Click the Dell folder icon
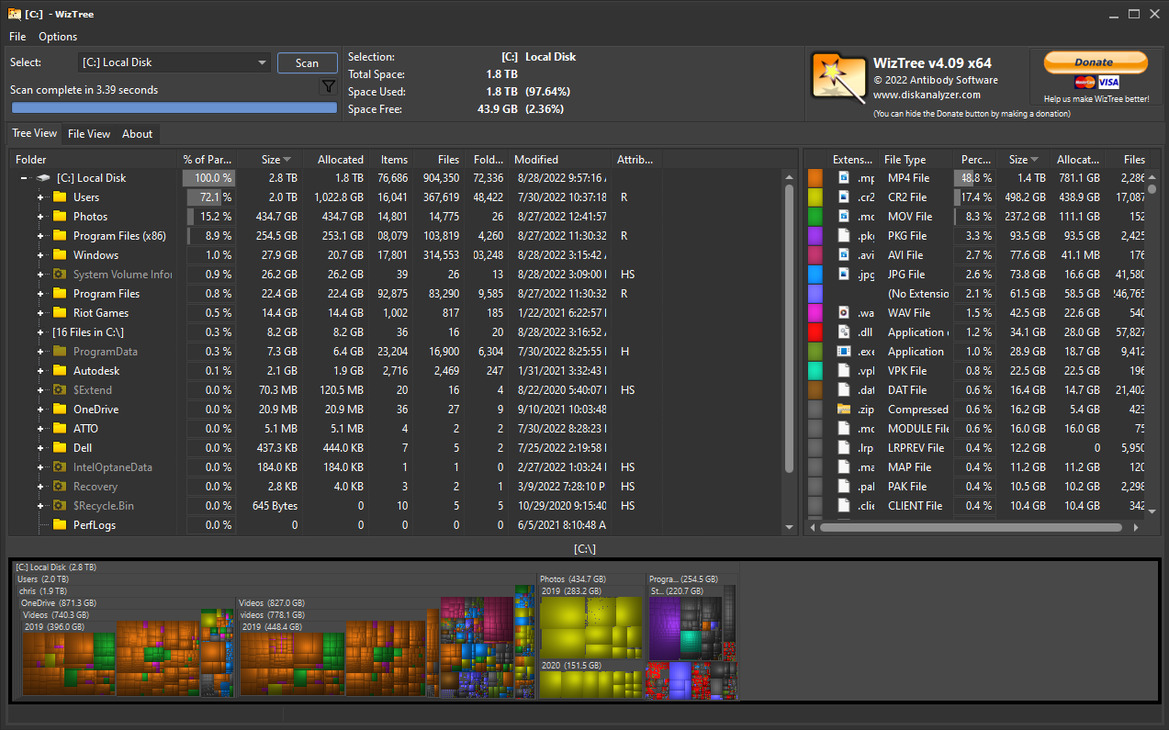 click(60, 448)
